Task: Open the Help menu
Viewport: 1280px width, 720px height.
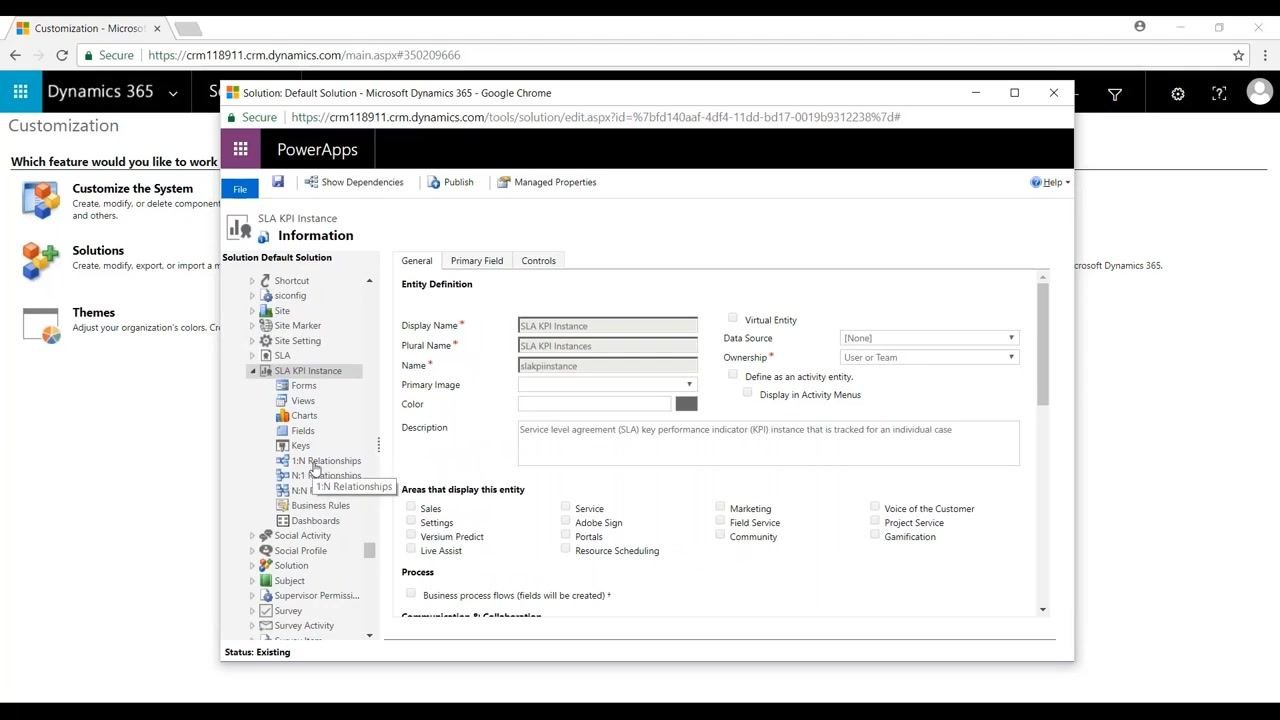Action: tap(1050, 182)
